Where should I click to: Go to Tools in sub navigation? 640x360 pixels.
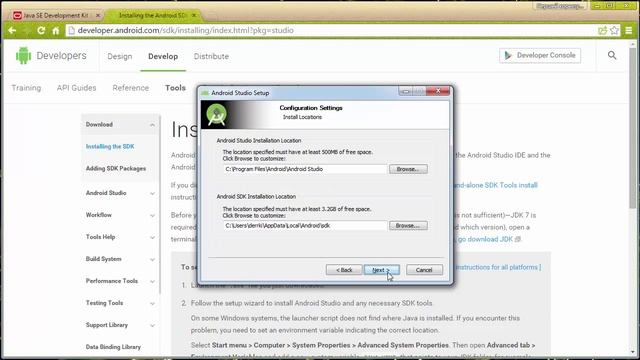[x=176, y=88]
